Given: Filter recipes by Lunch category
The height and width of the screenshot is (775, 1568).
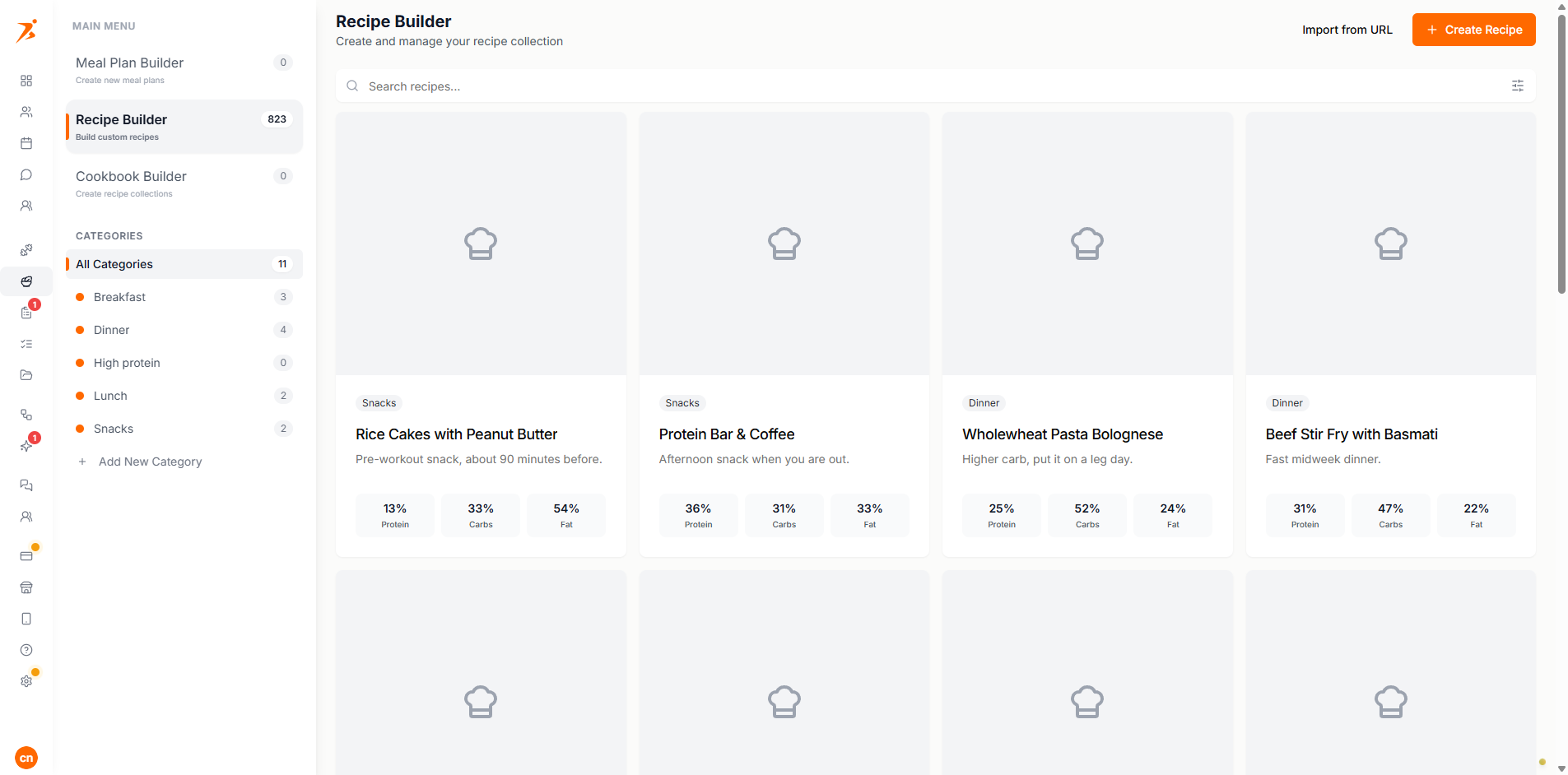Looking at the screenshot, I should (184, 396).
